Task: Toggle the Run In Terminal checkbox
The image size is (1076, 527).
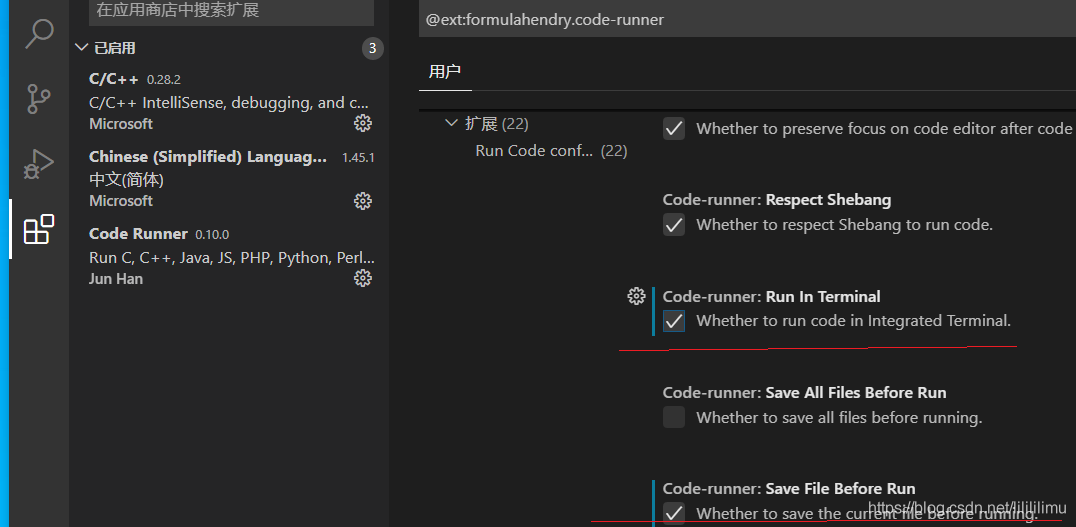Action: [674, 321]
